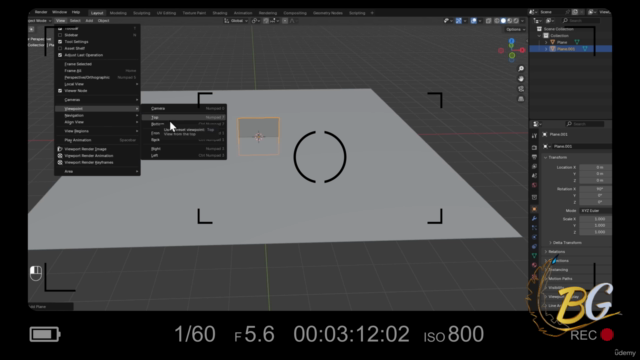
Task: Select solid viewport shading mode
Action: (503, 21)
